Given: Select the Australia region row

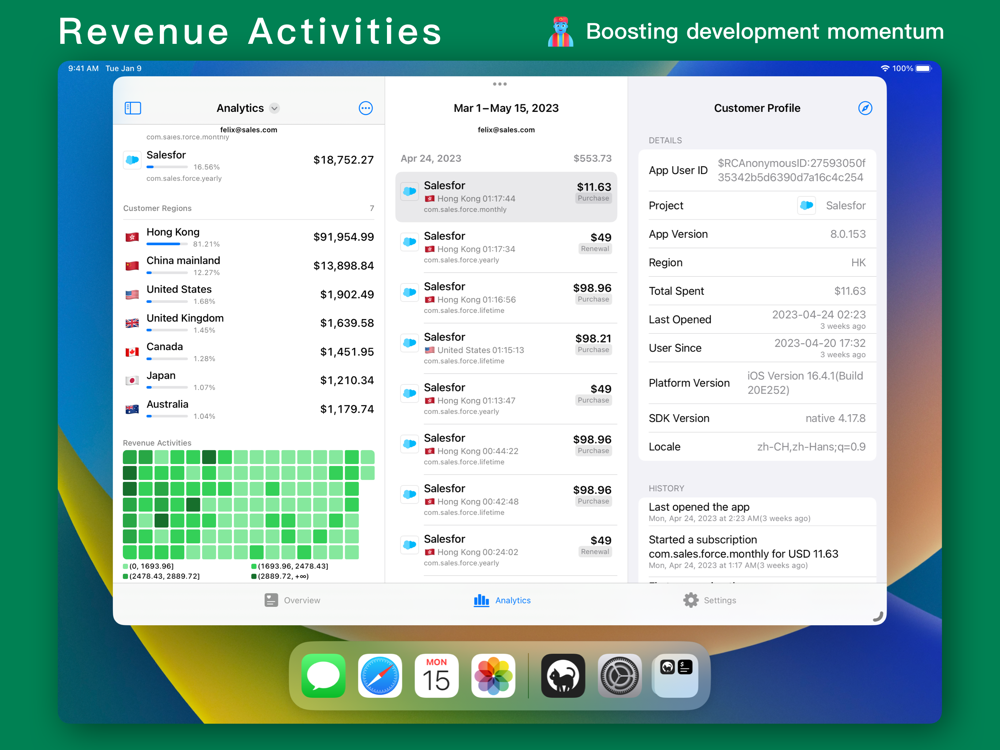Looking at the screenshot, I should (249, 409).
